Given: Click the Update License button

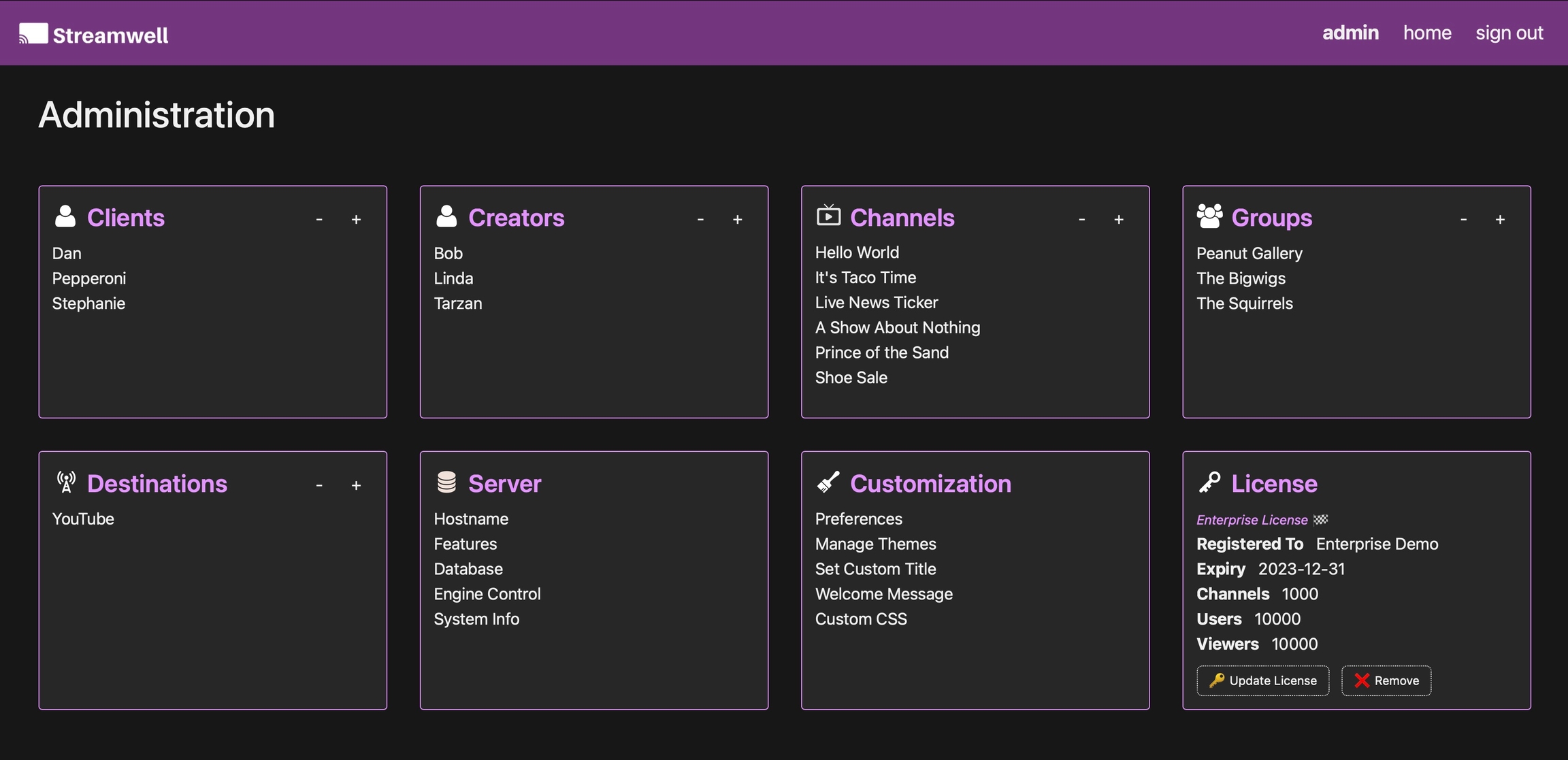Looking at the screenshot, I should pos(1262,680).
